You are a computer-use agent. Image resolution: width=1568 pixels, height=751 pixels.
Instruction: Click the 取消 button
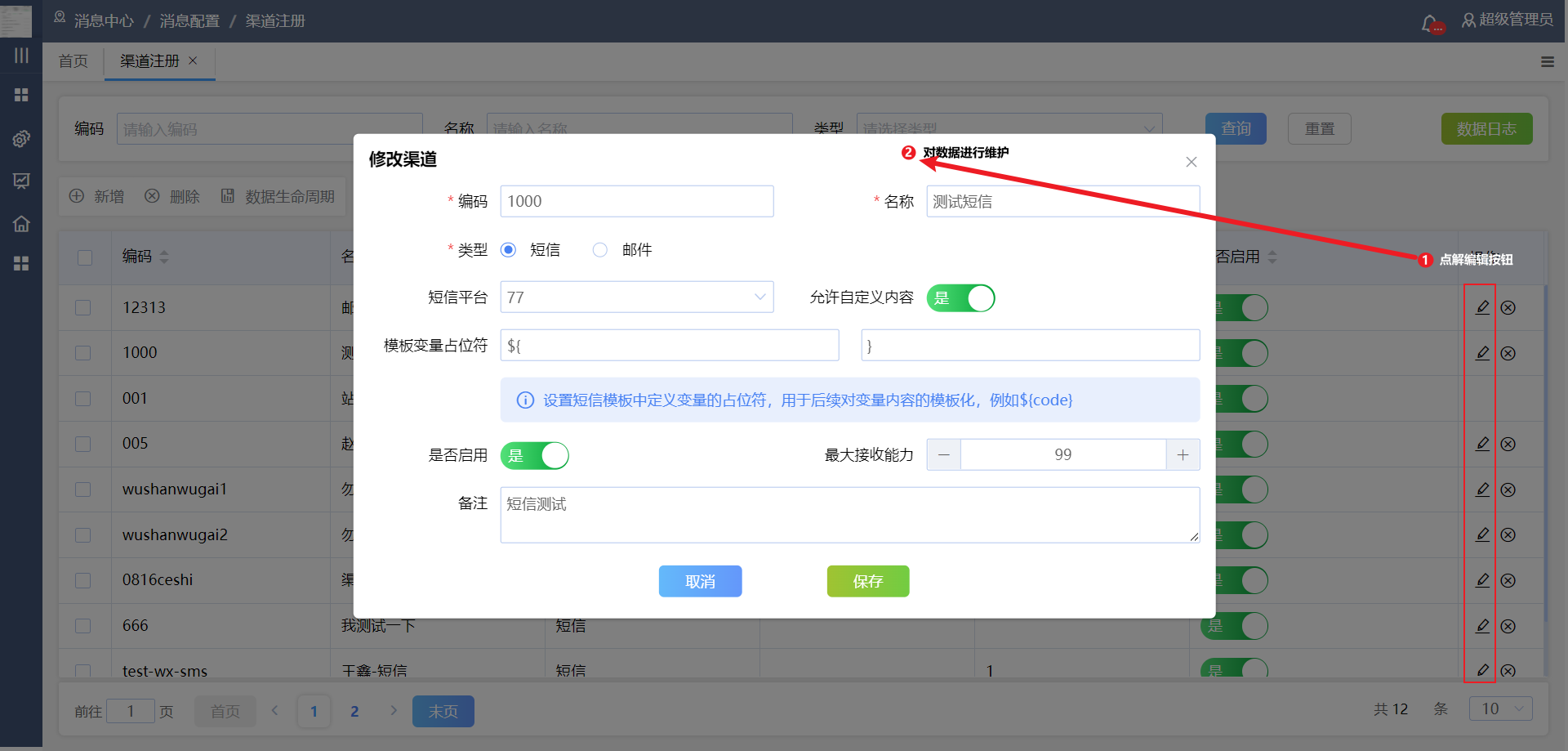tap(701, 581)
